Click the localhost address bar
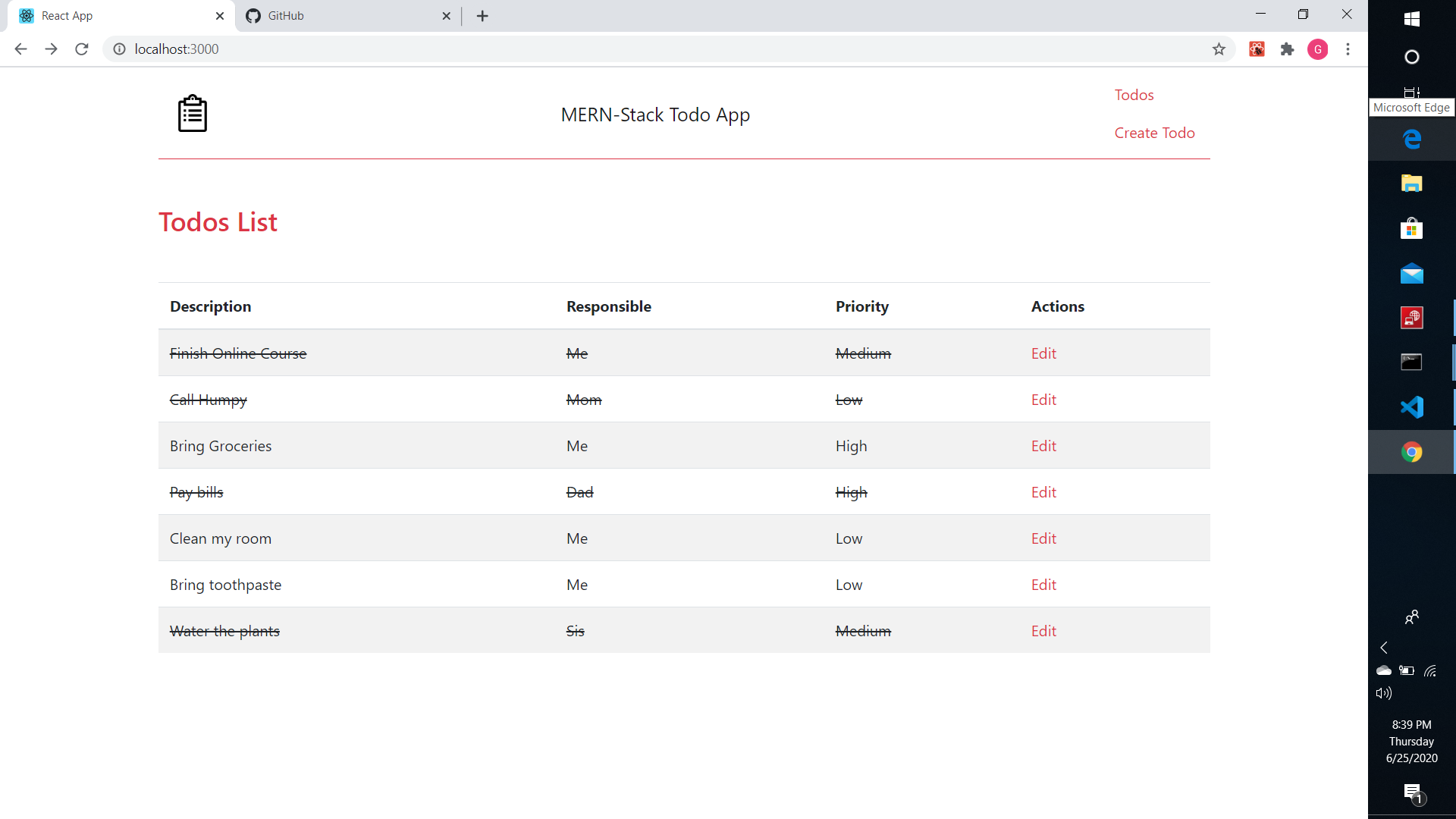This screenshot has height=819, width=1456. click(607, 49)
